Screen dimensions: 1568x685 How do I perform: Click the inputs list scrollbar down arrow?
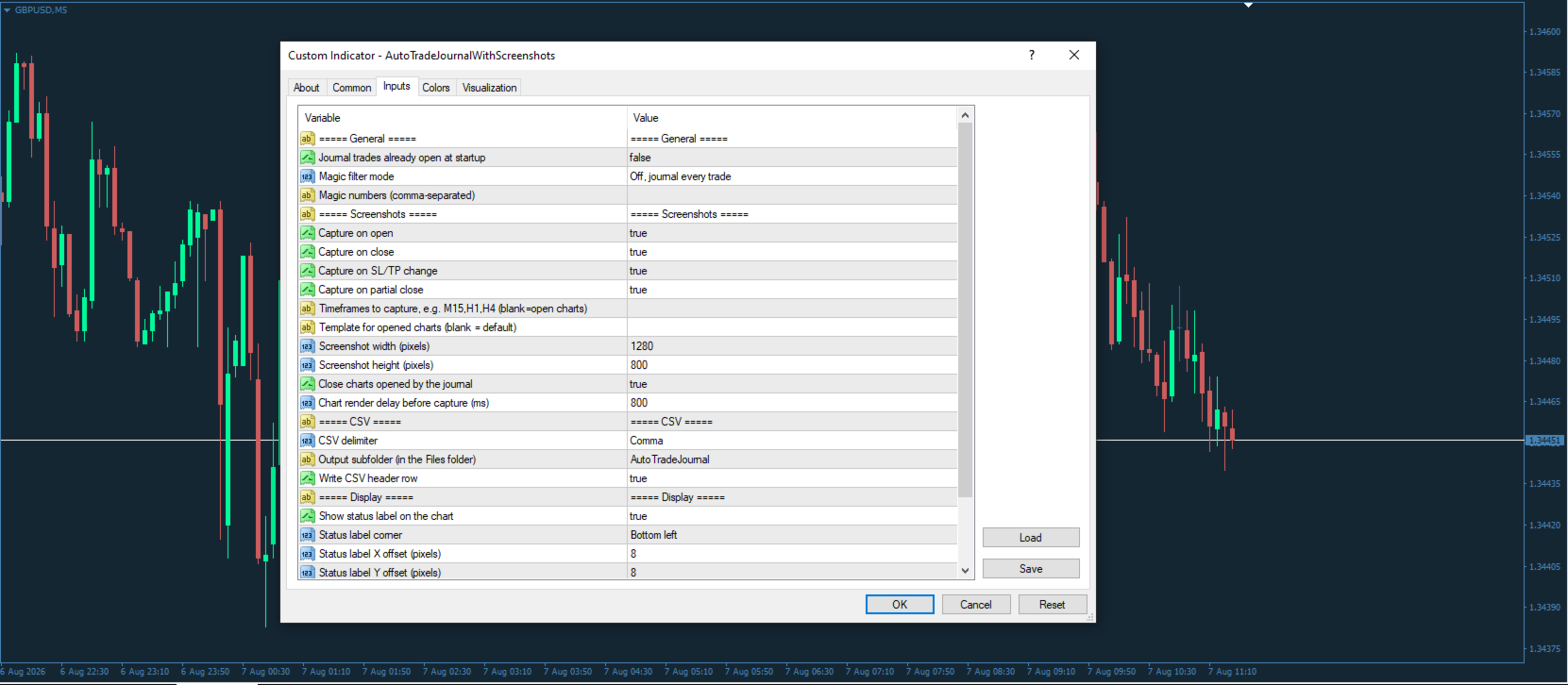click(965, 570)
